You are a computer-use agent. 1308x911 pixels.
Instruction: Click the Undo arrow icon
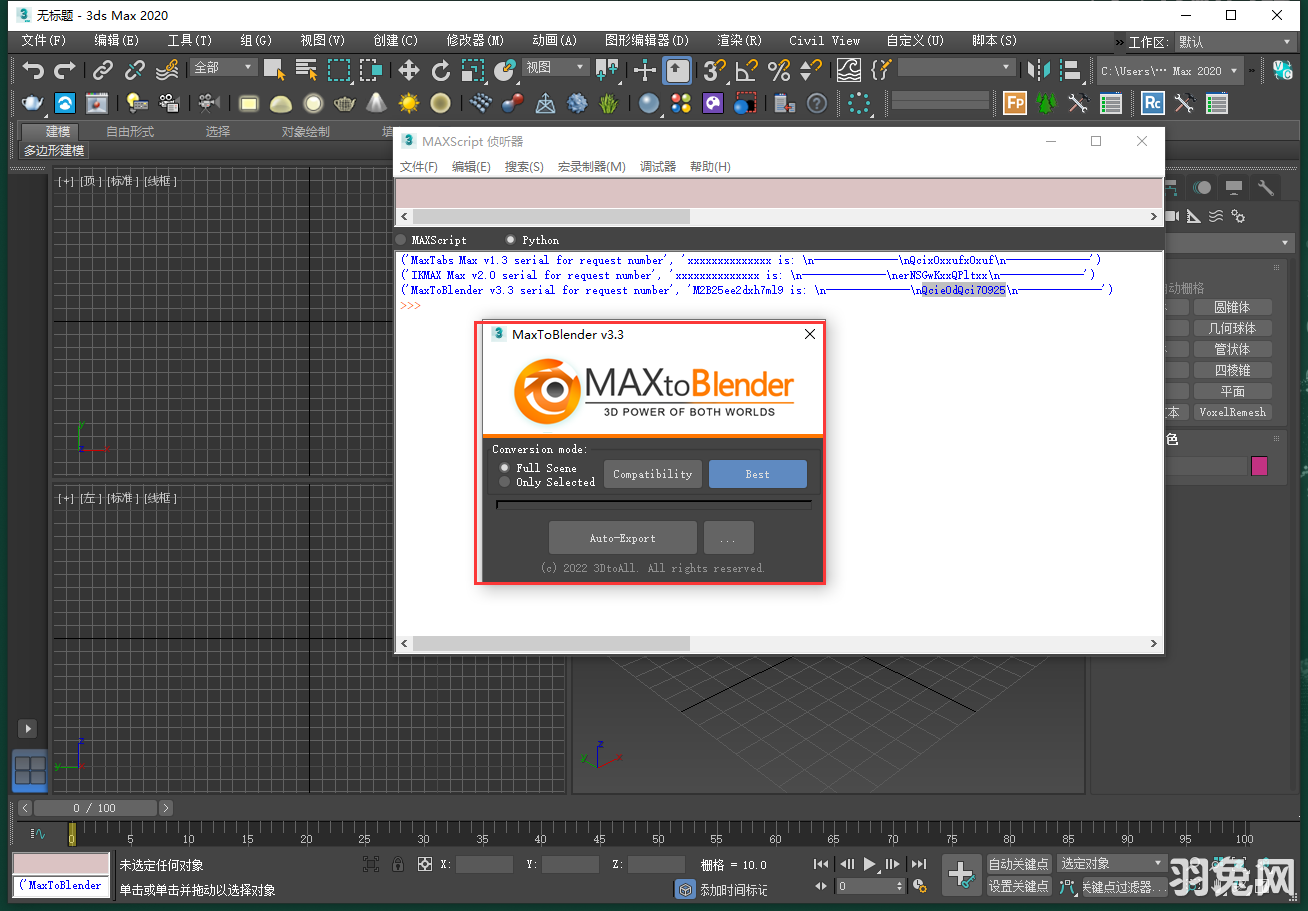point(34,70)
